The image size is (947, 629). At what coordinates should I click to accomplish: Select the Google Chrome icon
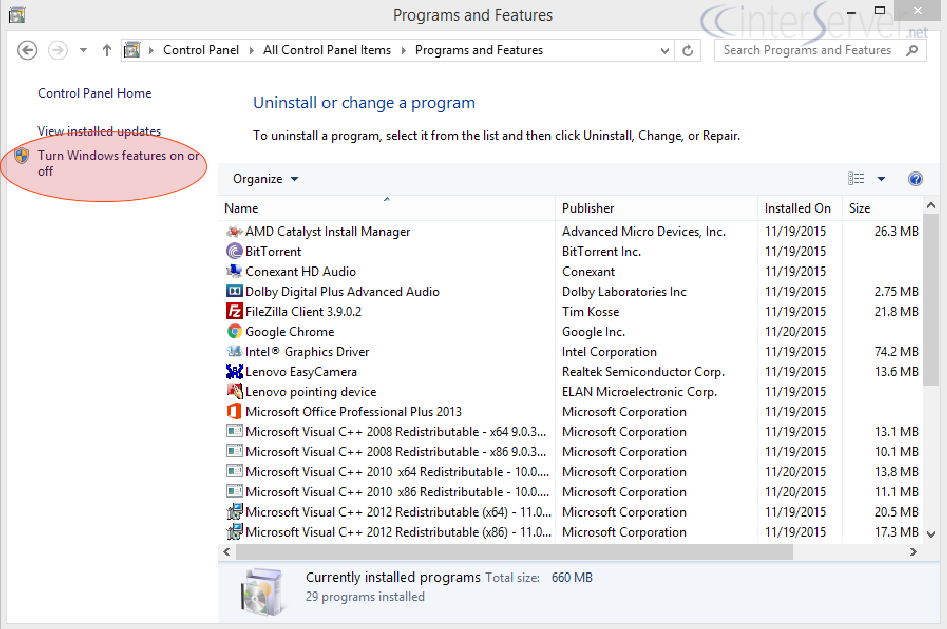click(x=234, y=331)
